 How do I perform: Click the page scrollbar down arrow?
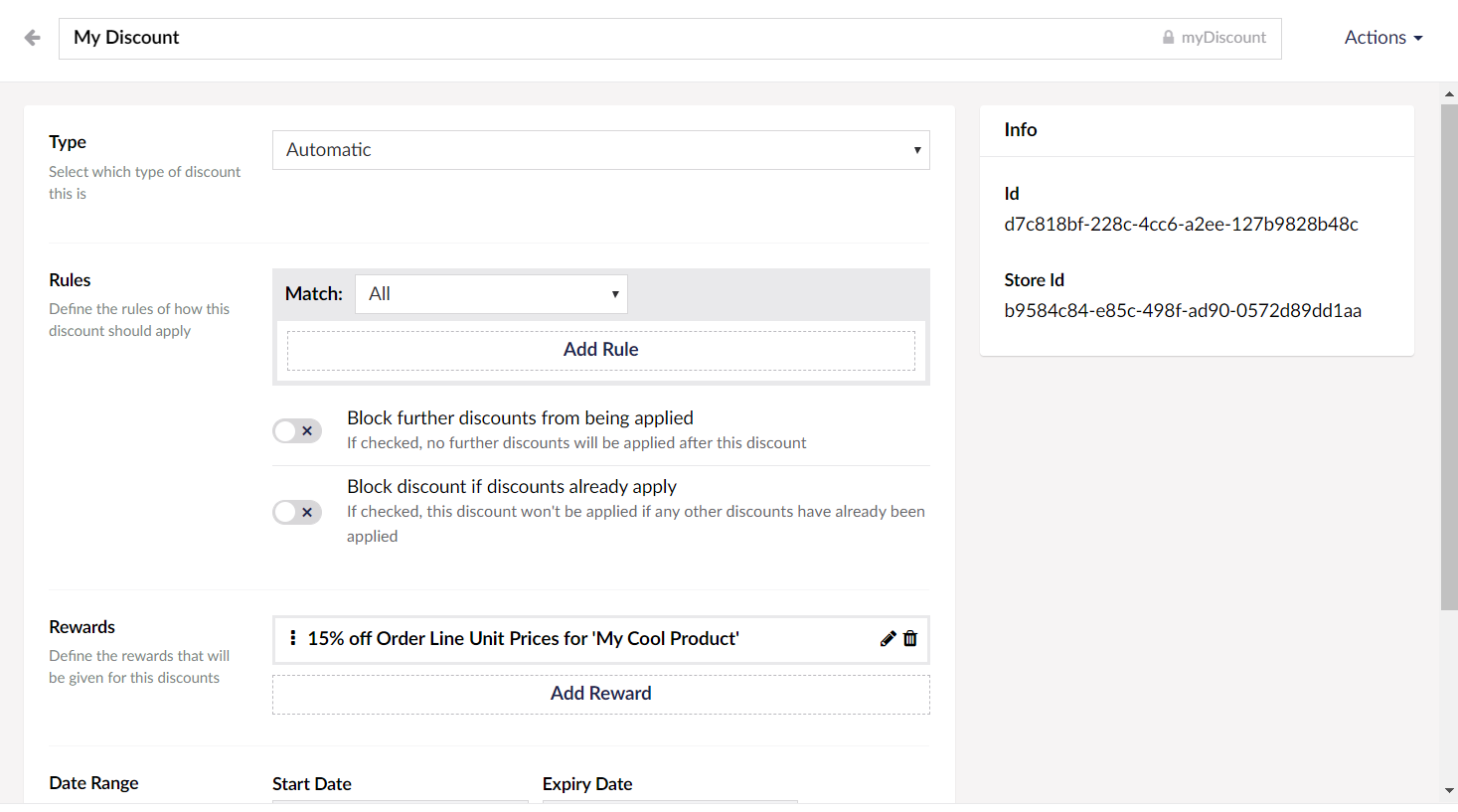pos(1449,791)
